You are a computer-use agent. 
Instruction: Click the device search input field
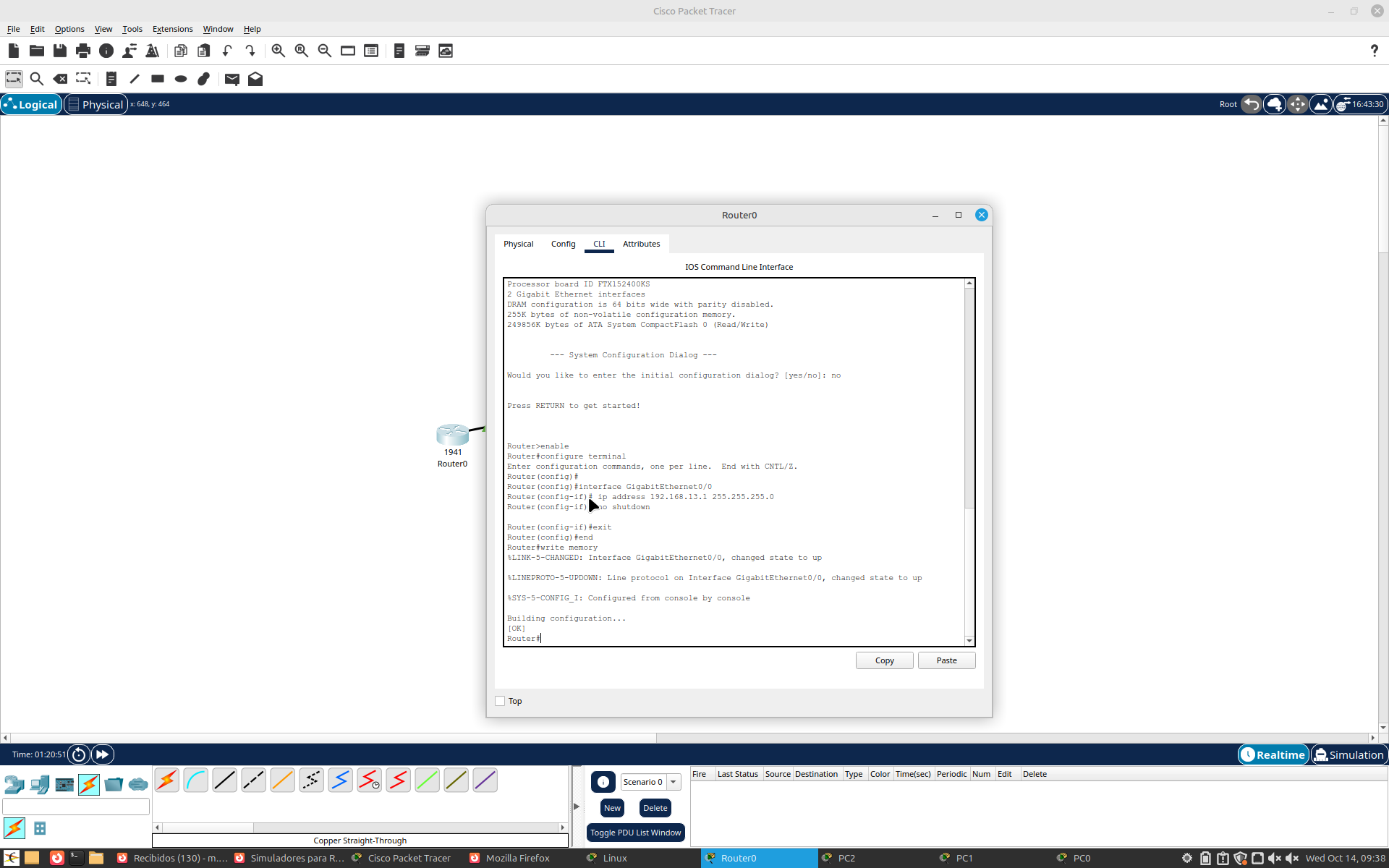pos(76,806)
